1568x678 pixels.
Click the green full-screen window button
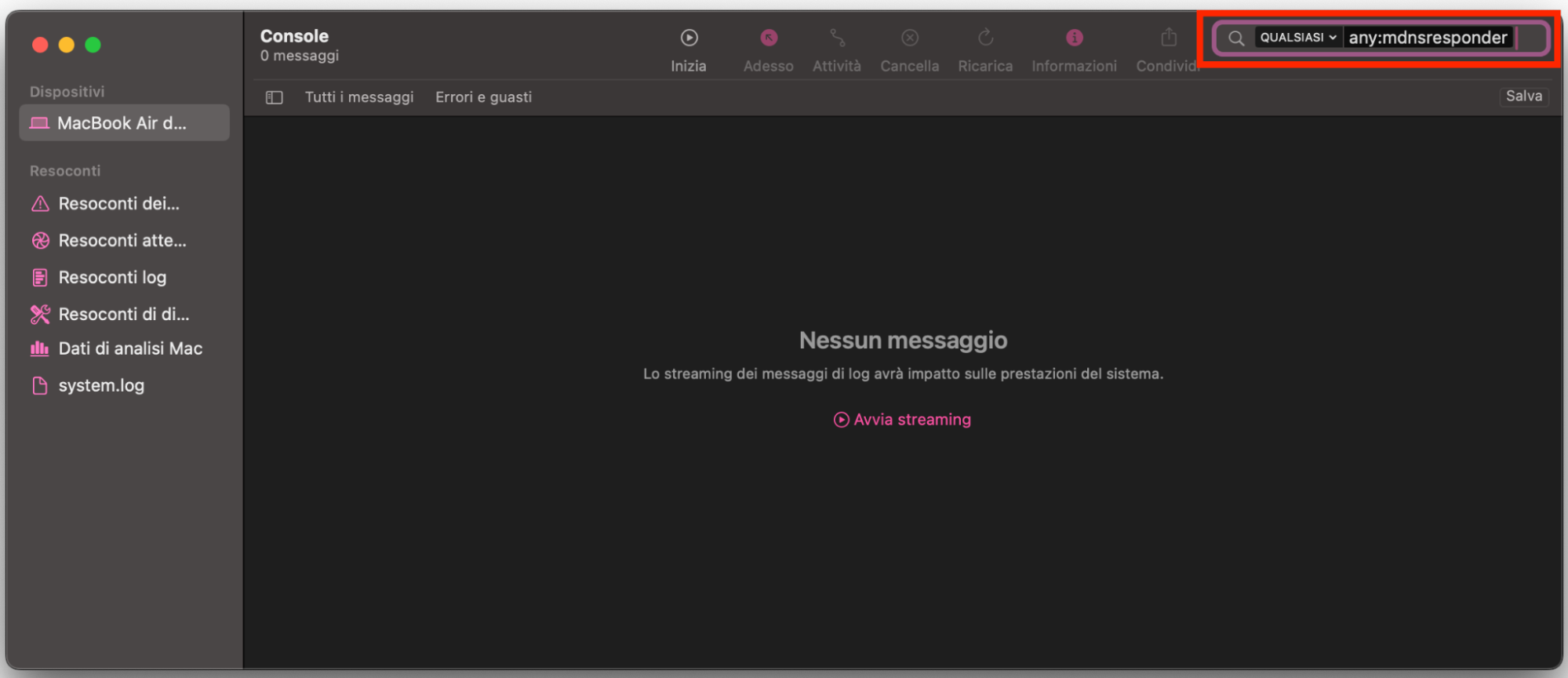tap(93, 45)
